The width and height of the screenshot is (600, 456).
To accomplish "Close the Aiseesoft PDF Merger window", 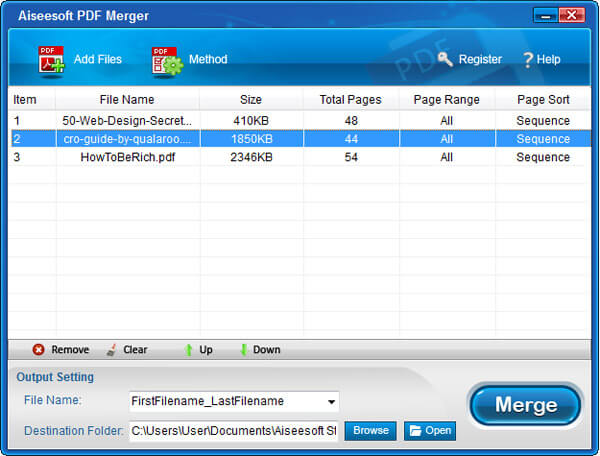I will pyautogui.click(x=571, y=16).
